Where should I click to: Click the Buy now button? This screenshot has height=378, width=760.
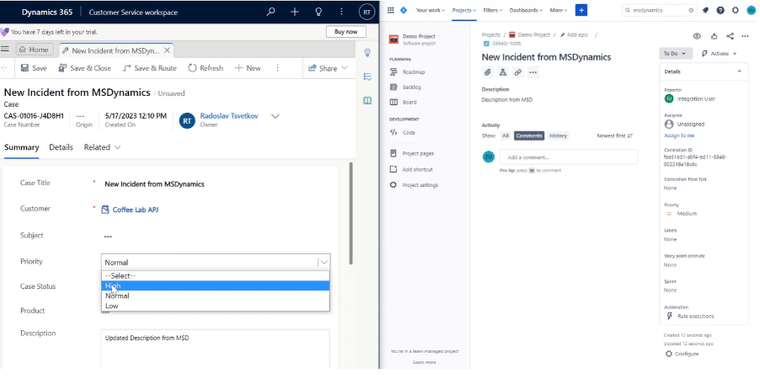click(x=346, y=32)
